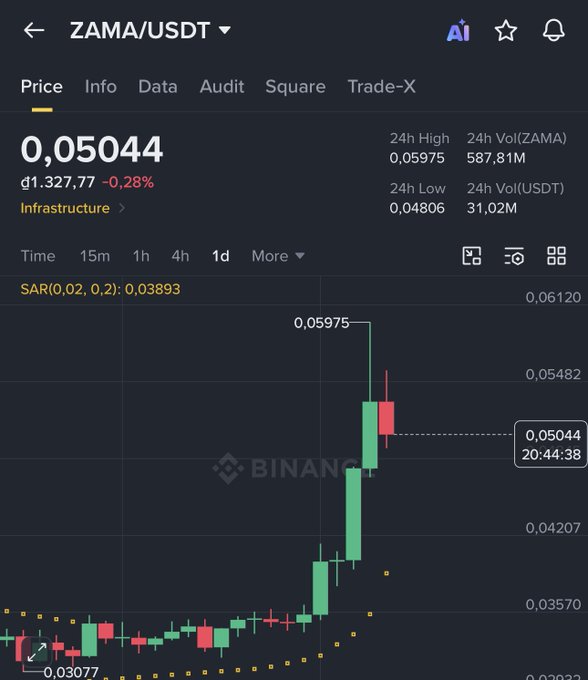Tap the 24h Low value 0,04806

tap(417, 208)
